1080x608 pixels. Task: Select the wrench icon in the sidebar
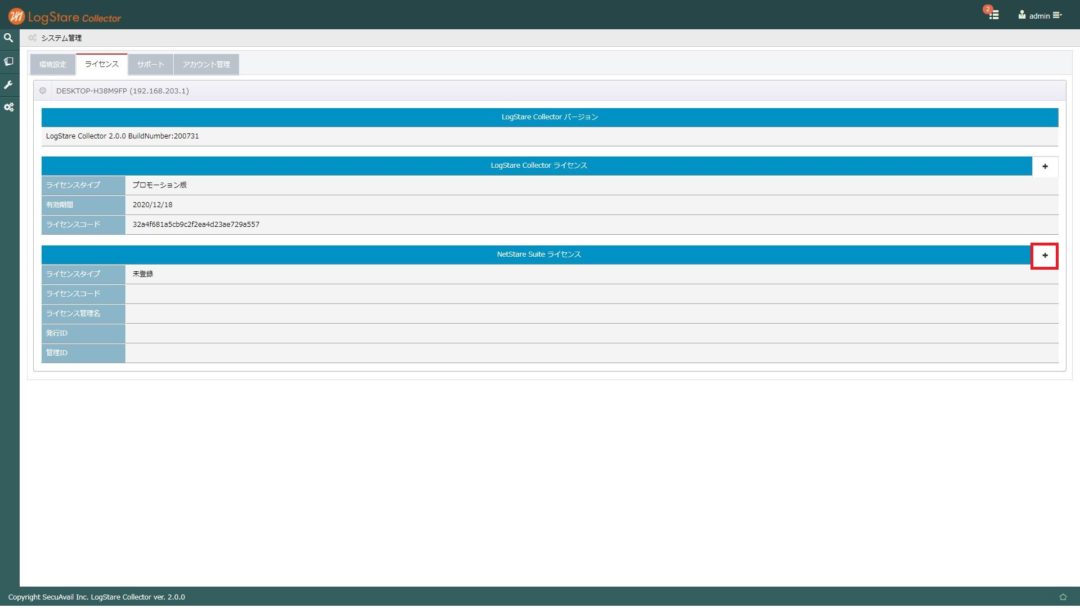(8, 85)
